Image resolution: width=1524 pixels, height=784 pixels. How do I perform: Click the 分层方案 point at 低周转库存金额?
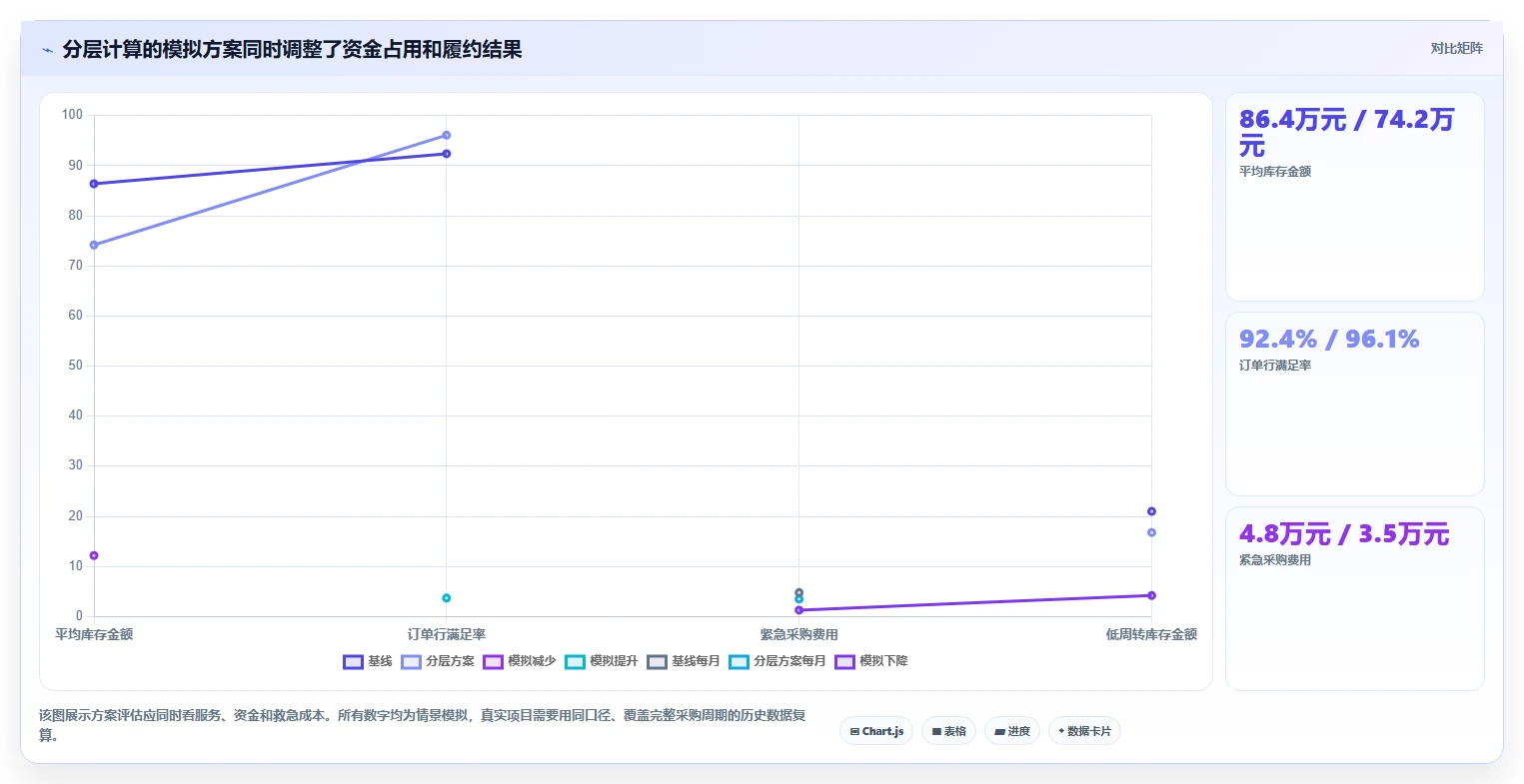1151,532
